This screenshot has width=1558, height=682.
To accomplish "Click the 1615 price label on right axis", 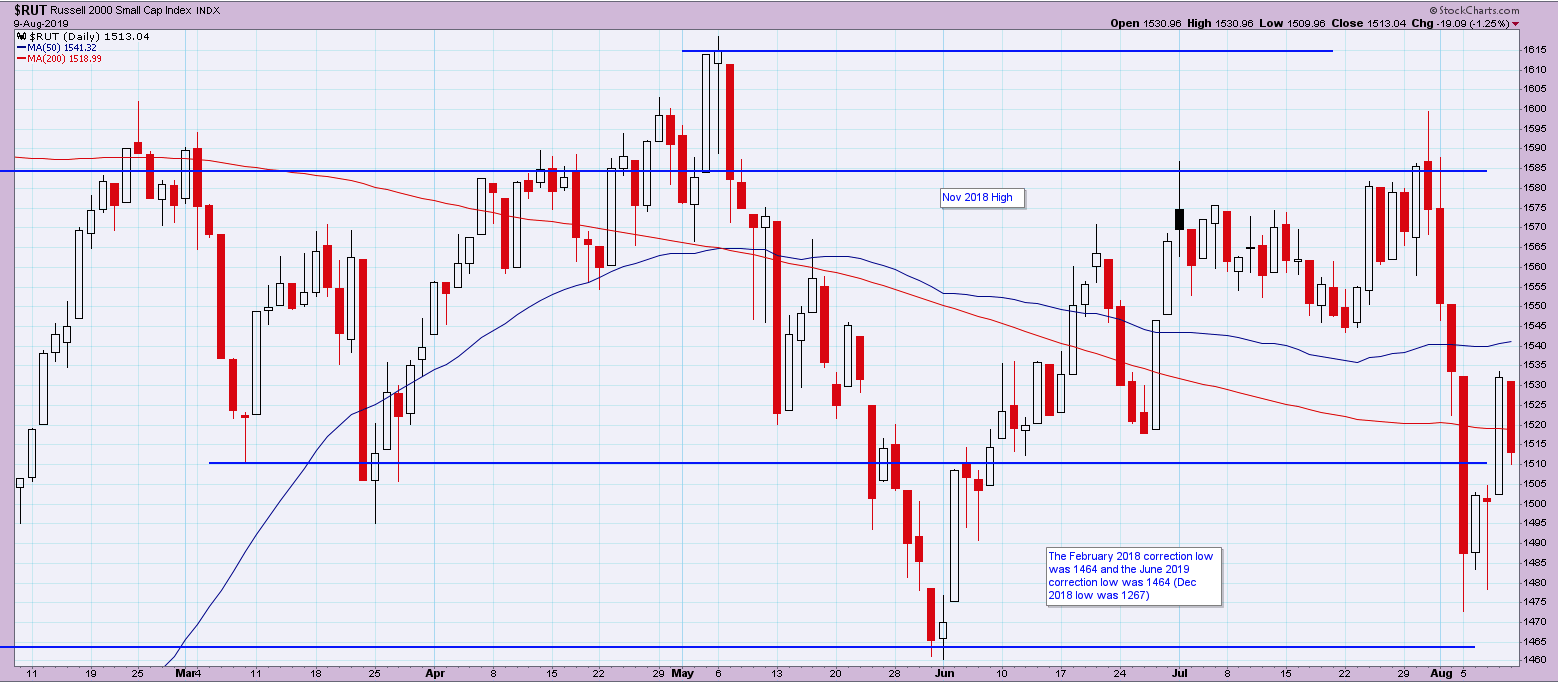I will (x=1534, y=50).
